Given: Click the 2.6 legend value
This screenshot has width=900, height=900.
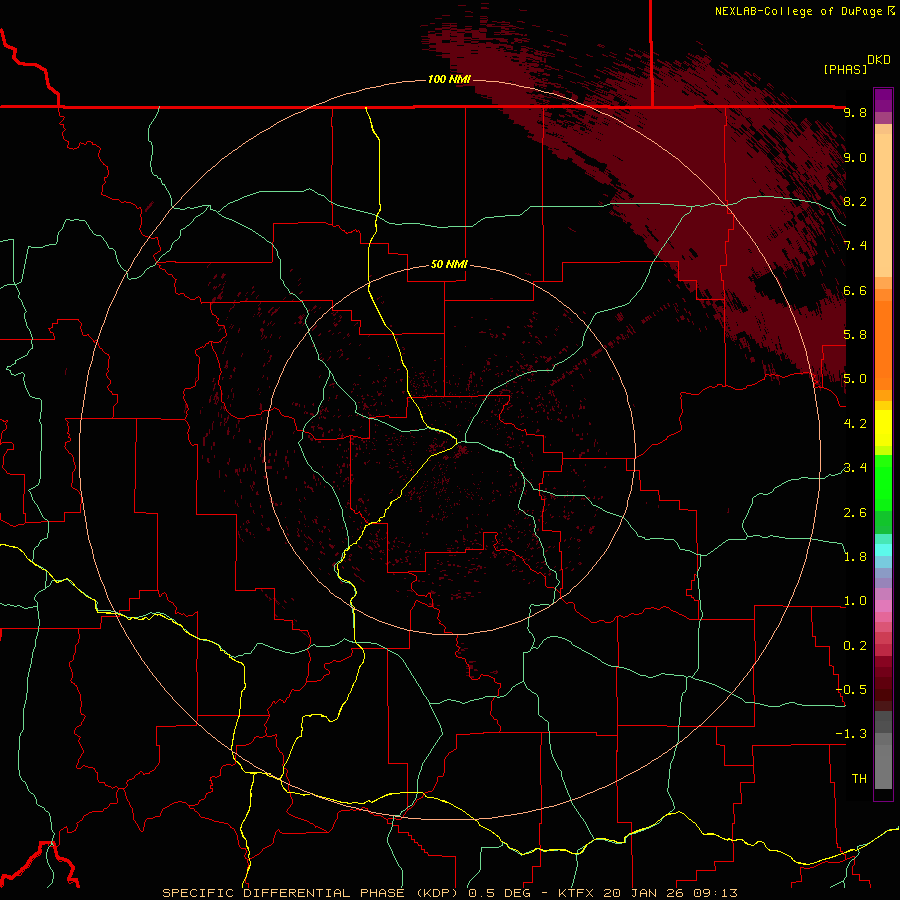Looking at the screenshot, I should point(855,513).
